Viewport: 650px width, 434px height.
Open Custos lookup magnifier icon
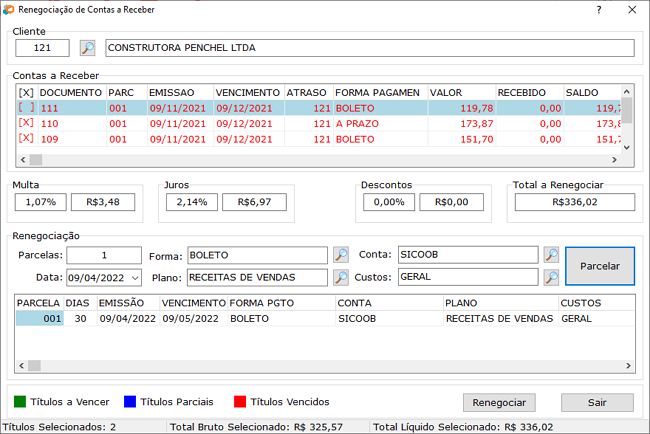click(x=551, y=277)
